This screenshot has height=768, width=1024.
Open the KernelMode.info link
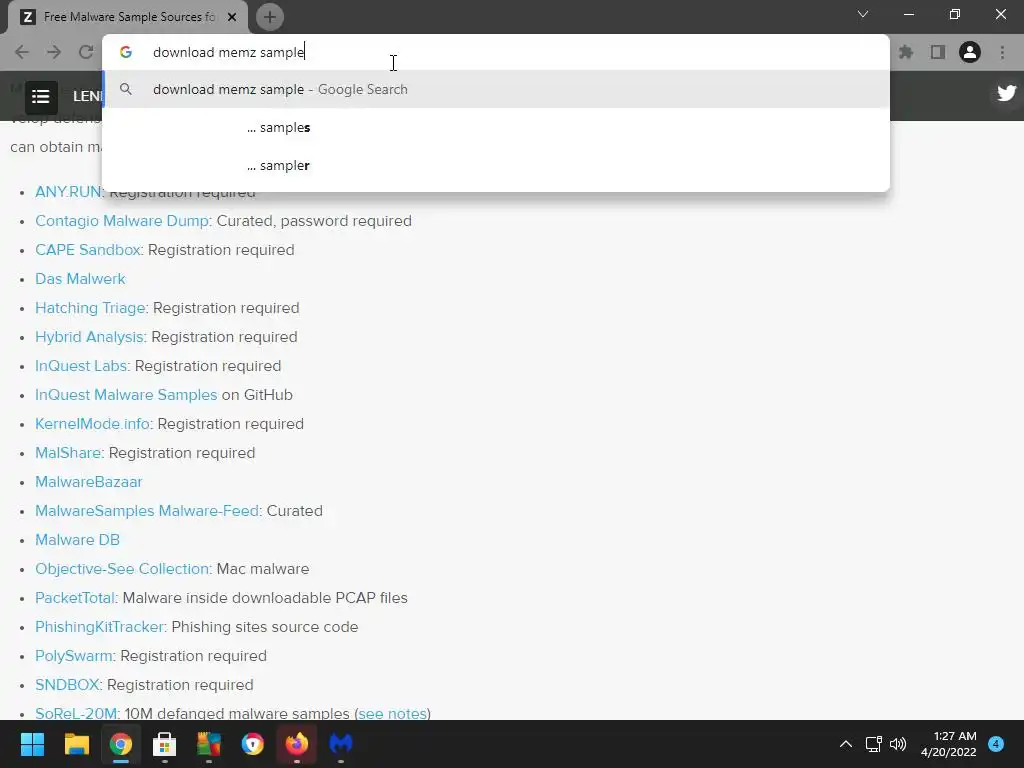93,424
